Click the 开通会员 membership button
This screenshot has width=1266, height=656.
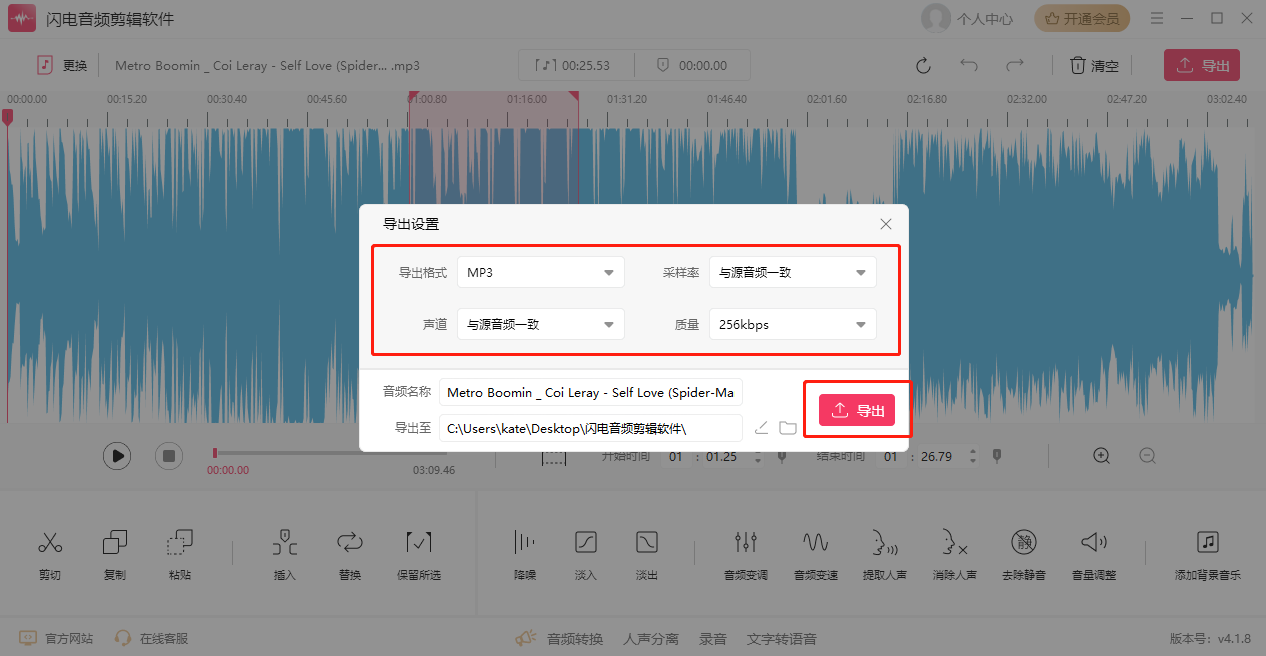tap(1082, 18)
